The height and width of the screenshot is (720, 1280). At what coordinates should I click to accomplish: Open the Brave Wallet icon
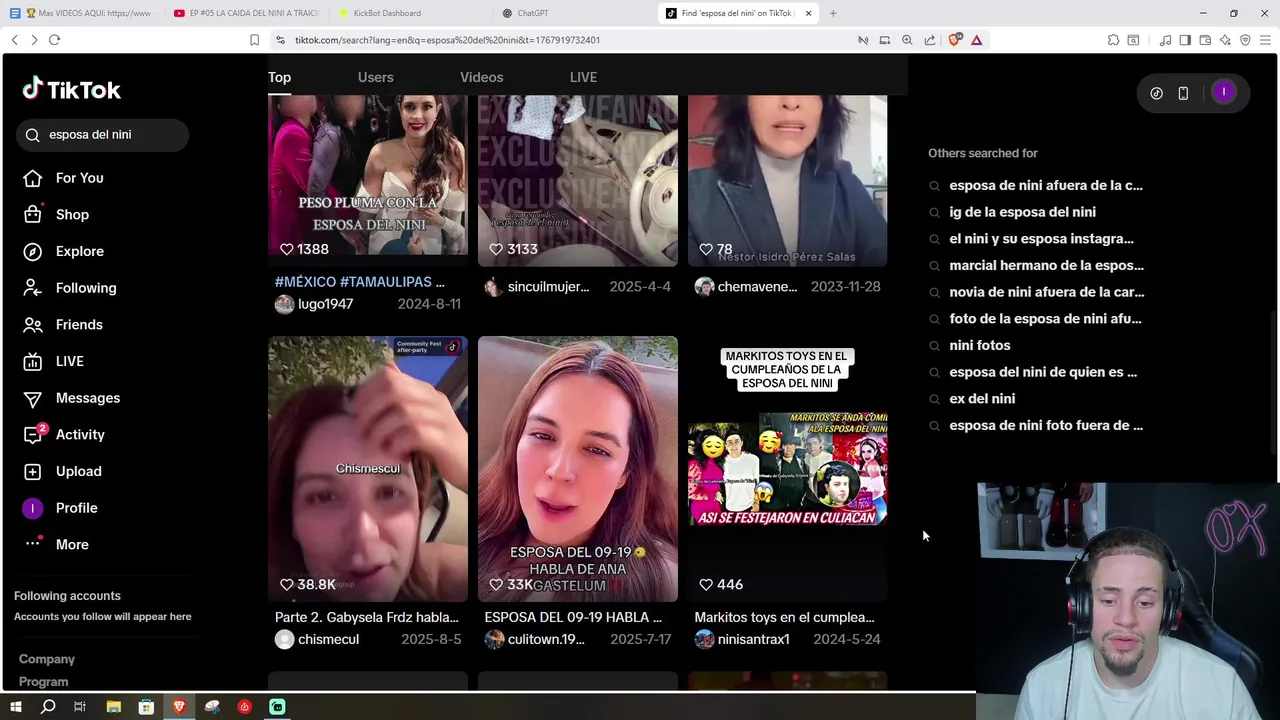[1205, 40]
